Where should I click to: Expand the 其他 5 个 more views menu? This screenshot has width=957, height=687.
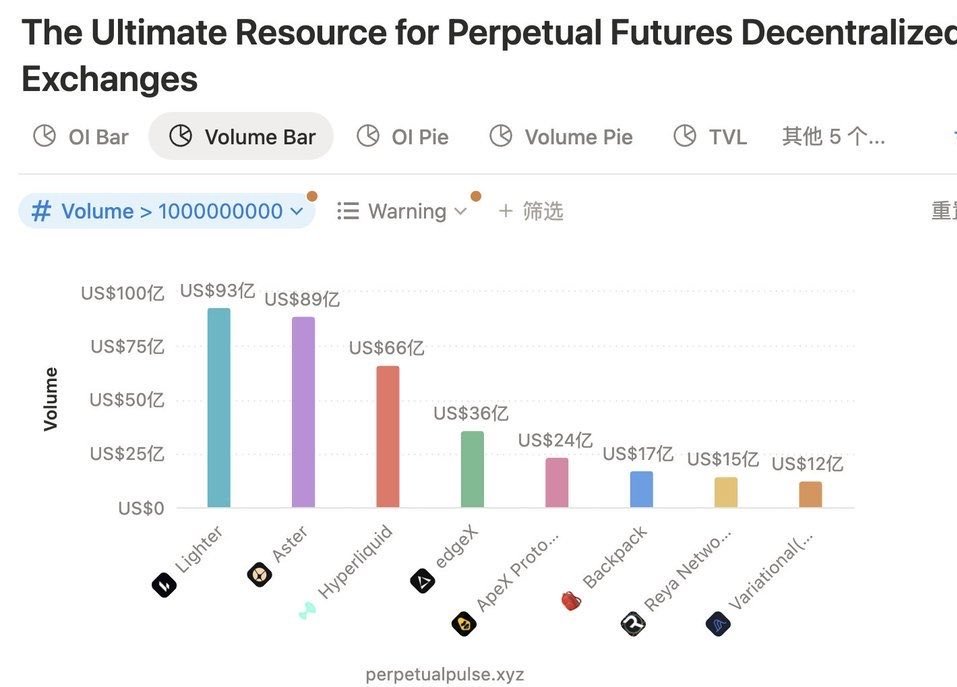pyautogui.click(x=833, y=137)
